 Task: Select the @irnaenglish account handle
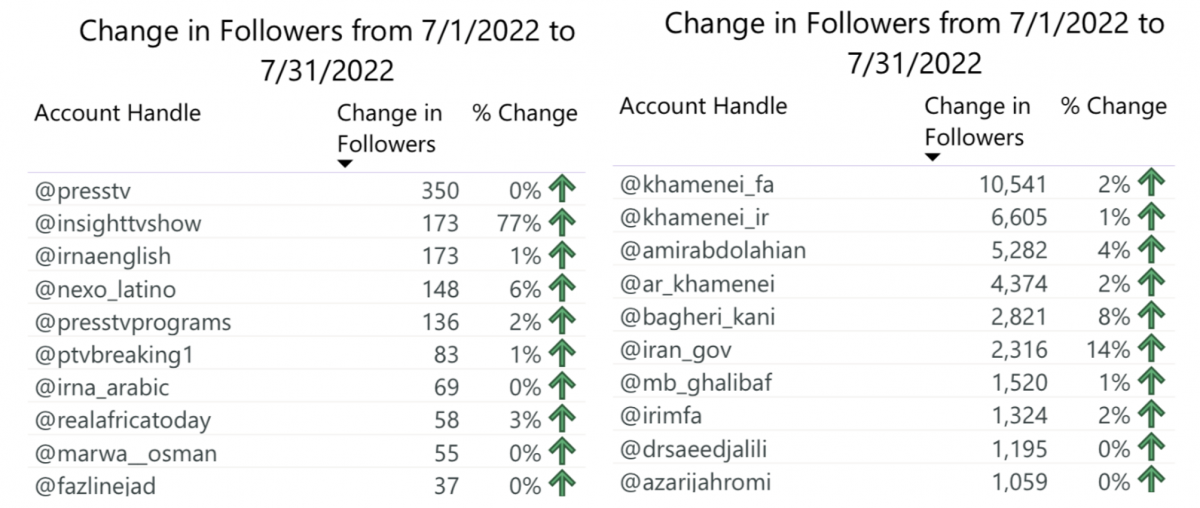103,256
